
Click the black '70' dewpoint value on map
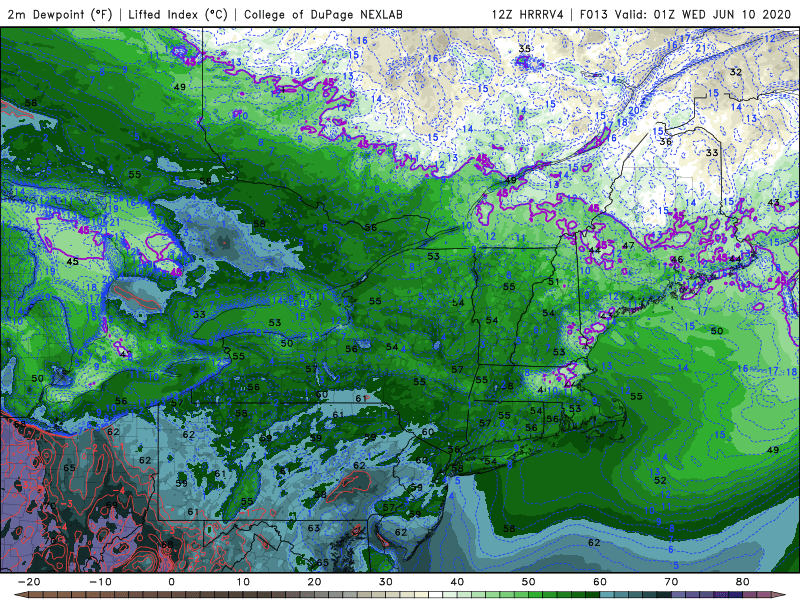tap(49, 506)
